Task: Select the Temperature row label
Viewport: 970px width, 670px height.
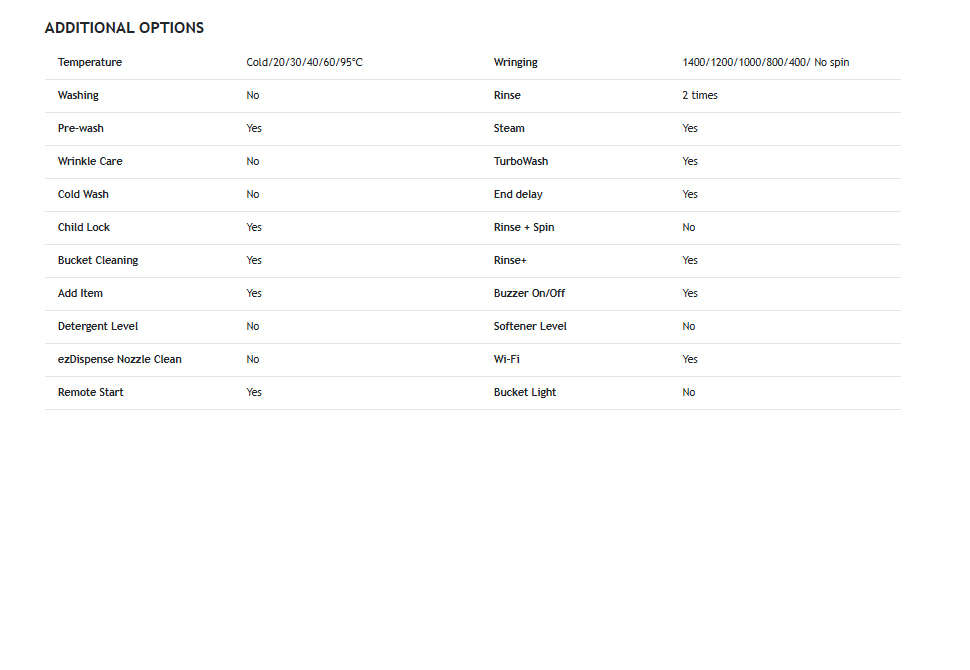Action: [90, 62]
